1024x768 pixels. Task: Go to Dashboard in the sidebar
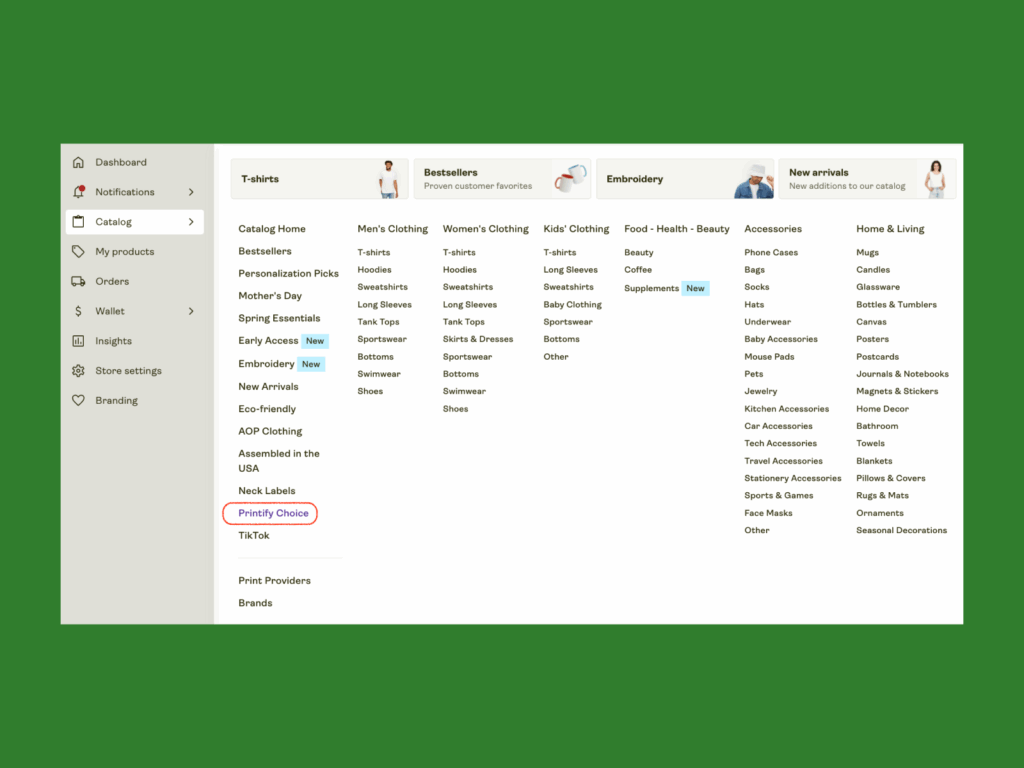(x=121, y=162)
